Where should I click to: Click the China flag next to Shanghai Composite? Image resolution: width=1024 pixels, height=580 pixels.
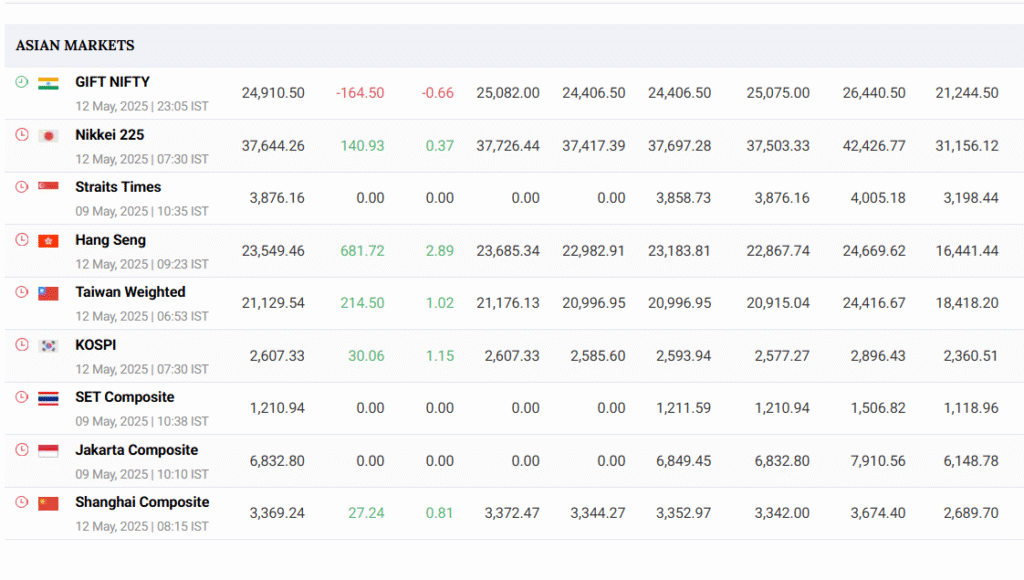(x=48, y=504)
